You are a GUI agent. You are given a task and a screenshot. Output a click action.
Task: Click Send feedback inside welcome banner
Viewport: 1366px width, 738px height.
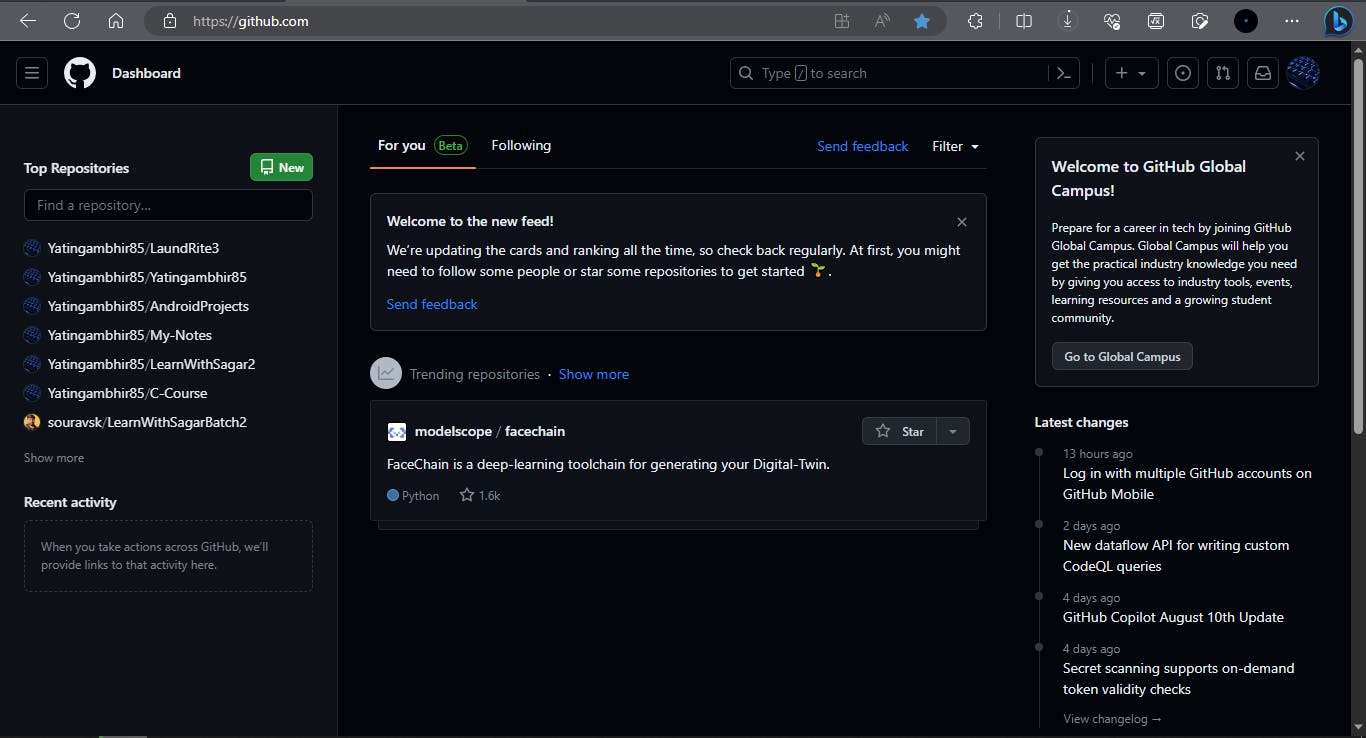(x=432, y=304)
